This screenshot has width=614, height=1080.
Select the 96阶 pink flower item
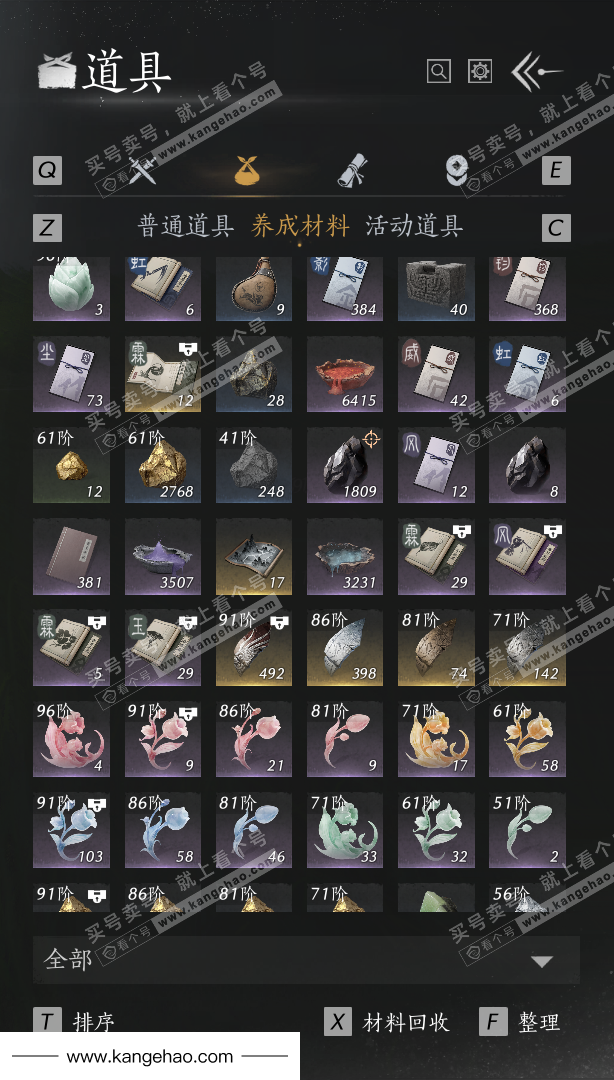[71, 739]
